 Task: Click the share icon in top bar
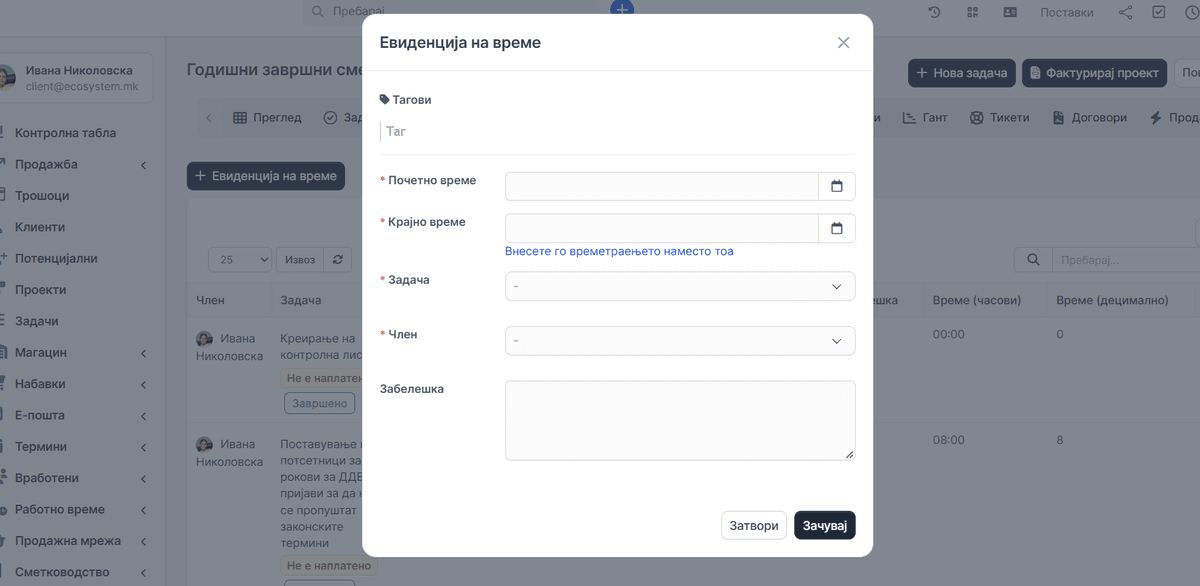coord(1126,12)
